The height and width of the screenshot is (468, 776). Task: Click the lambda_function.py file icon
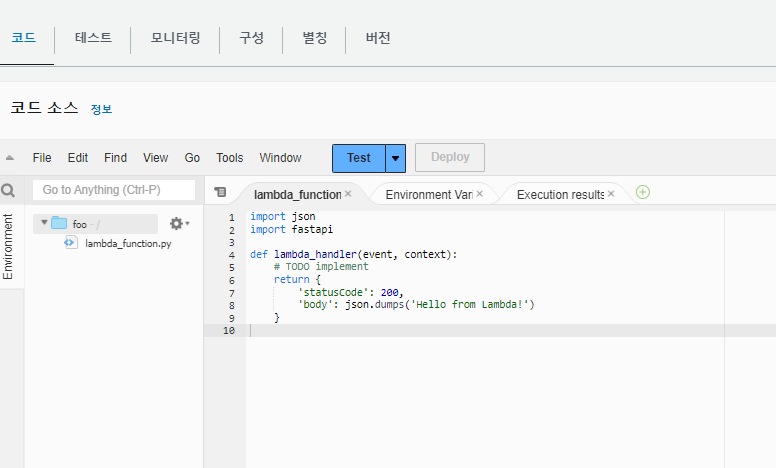pyautogui.click(x=71, y=243)
